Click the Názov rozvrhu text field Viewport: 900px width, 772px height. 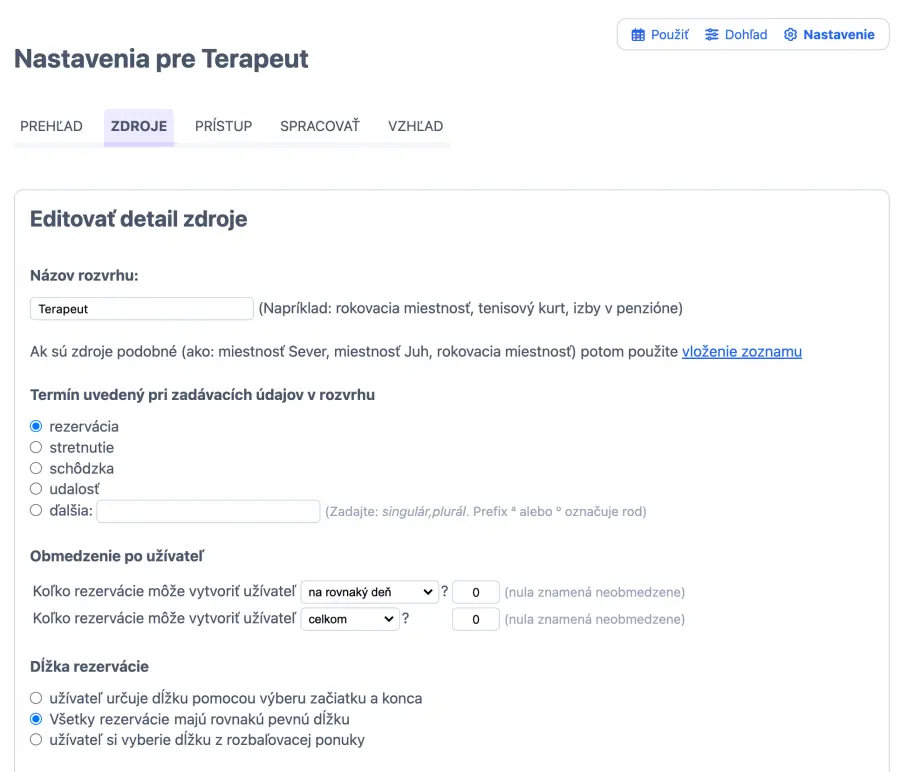[x=142, y=309]
